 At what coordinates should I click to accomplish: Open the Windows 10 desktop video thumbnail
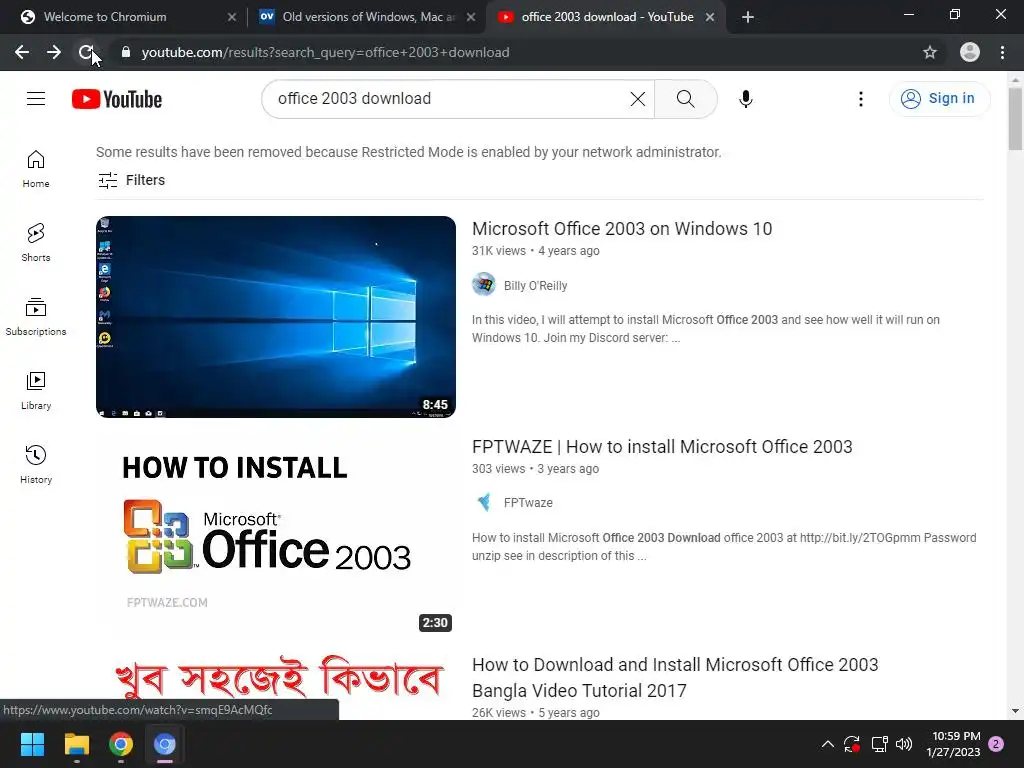276,317
